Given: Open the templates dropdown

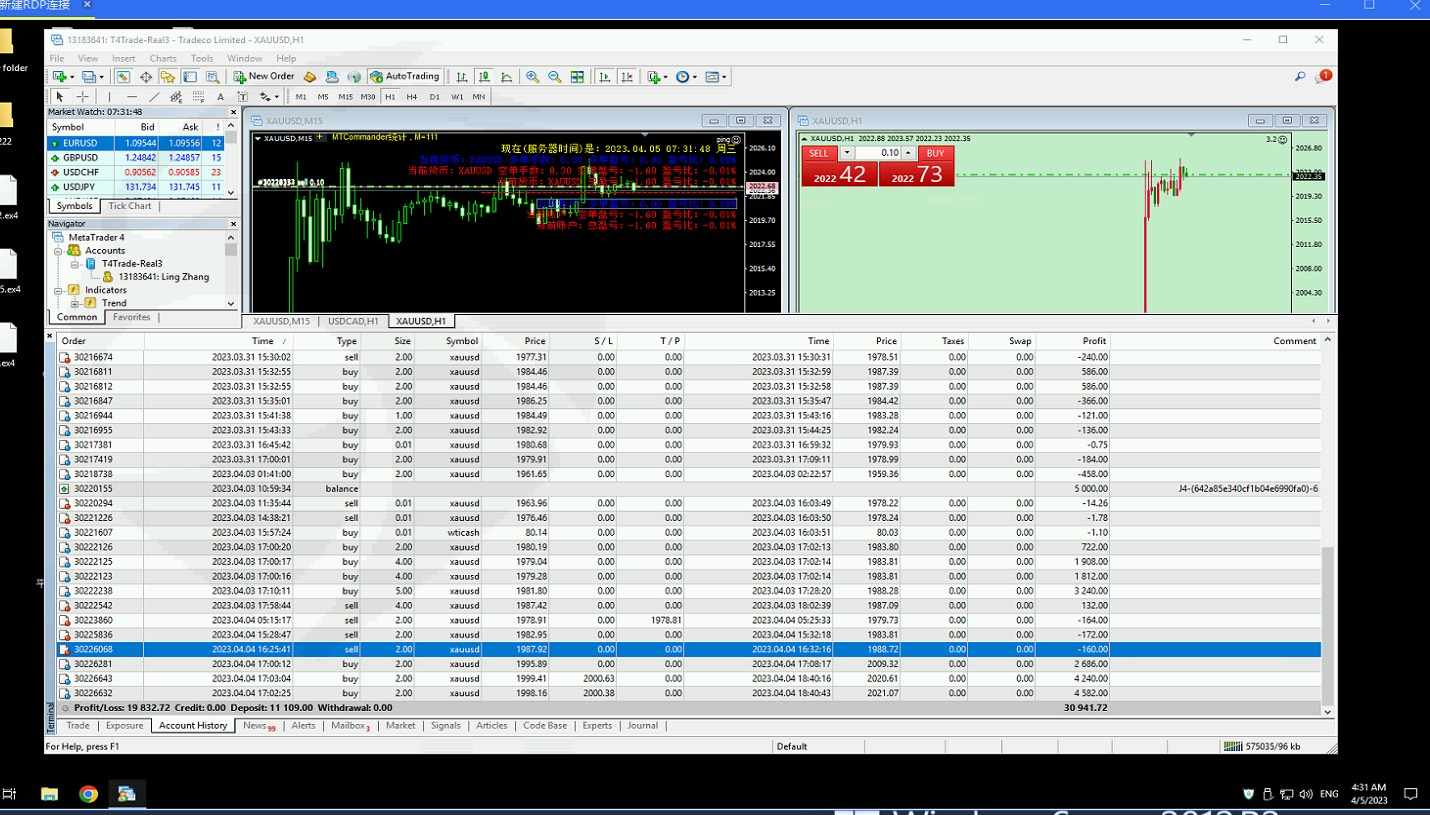Looking at the screenshot, I should [x=716, y=76].
